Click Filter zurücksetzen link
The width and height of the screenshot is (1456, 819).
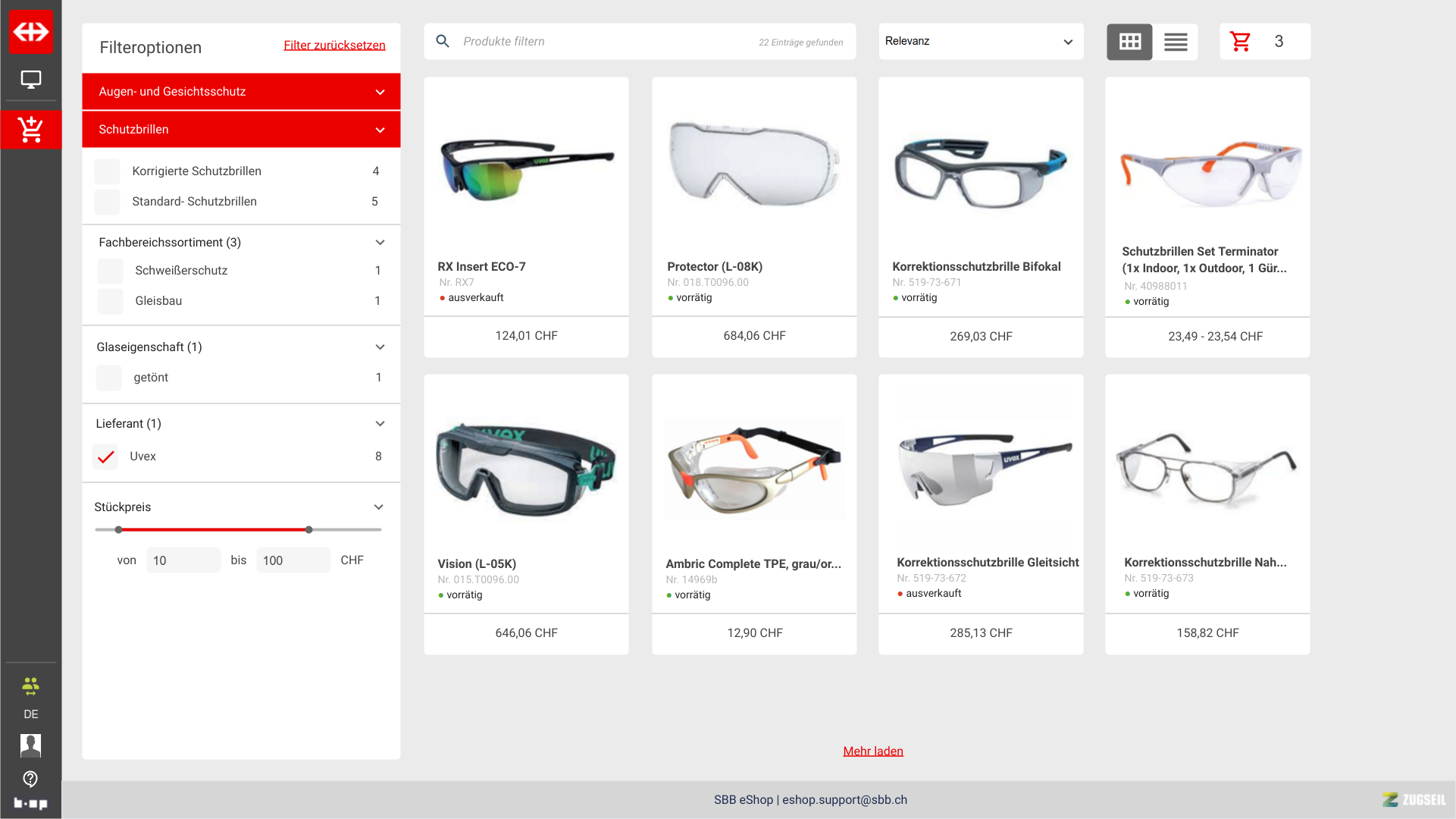pyautogui.click(x=334, y=45)
